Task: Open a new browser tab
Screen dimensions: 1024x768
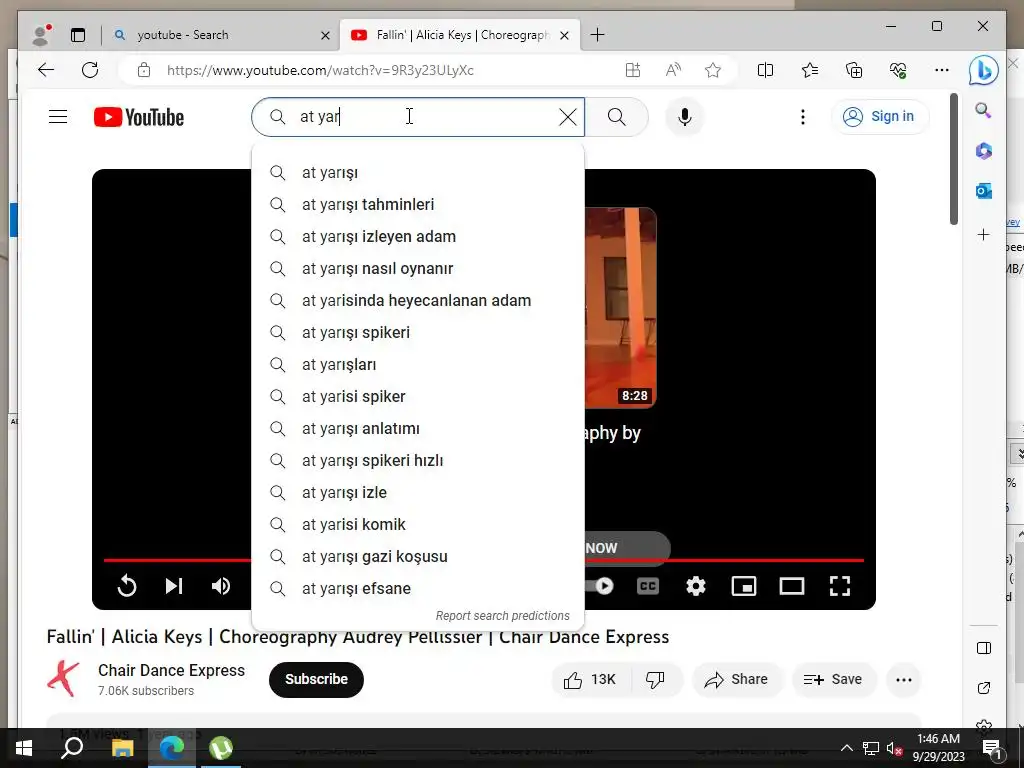Action: [598, 35]
